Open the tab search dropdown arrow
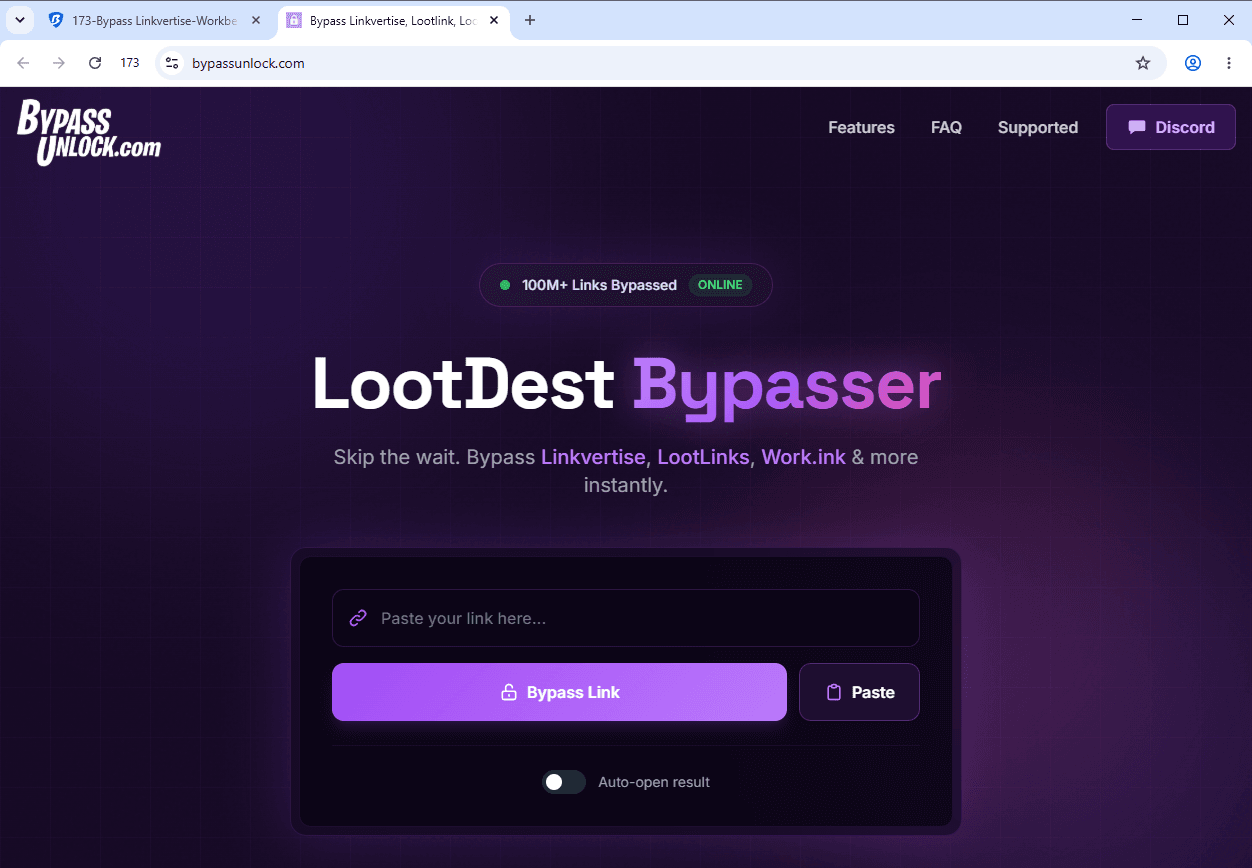The height and width of the screenshot is (868, 1252). tap(19, 20)
